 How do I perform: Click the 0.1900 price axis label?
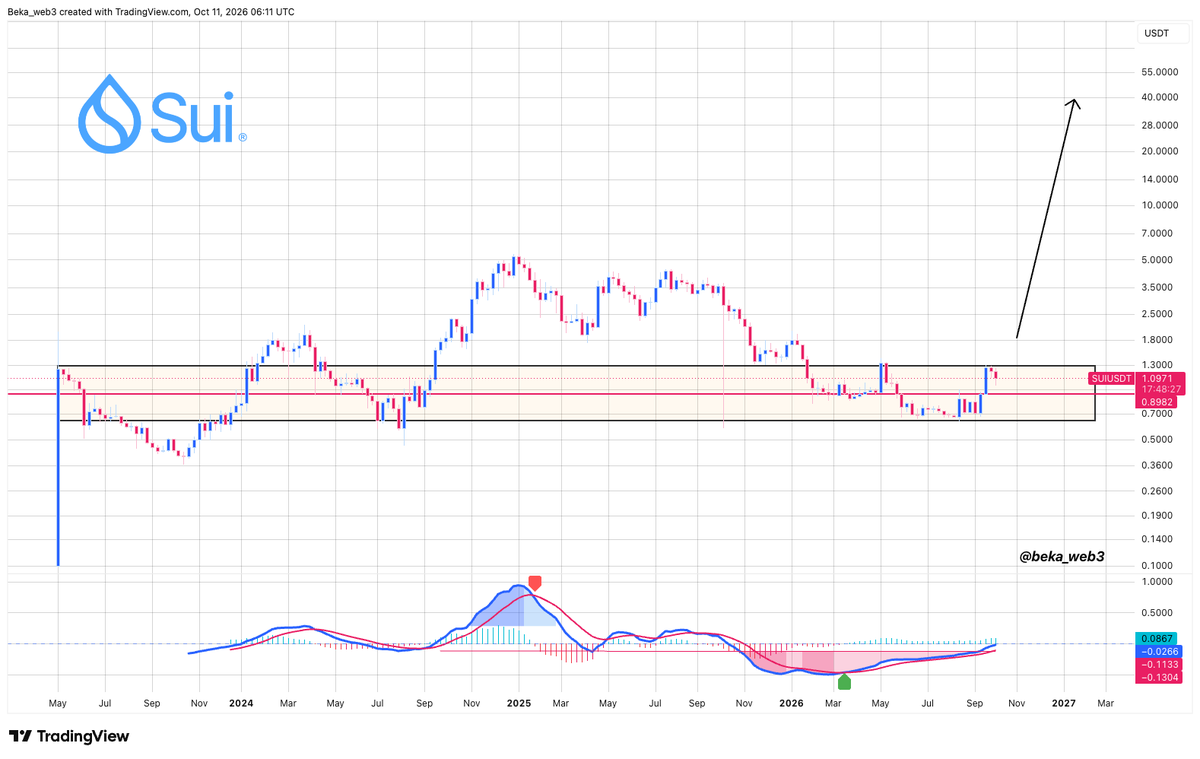coord(1157,515)
